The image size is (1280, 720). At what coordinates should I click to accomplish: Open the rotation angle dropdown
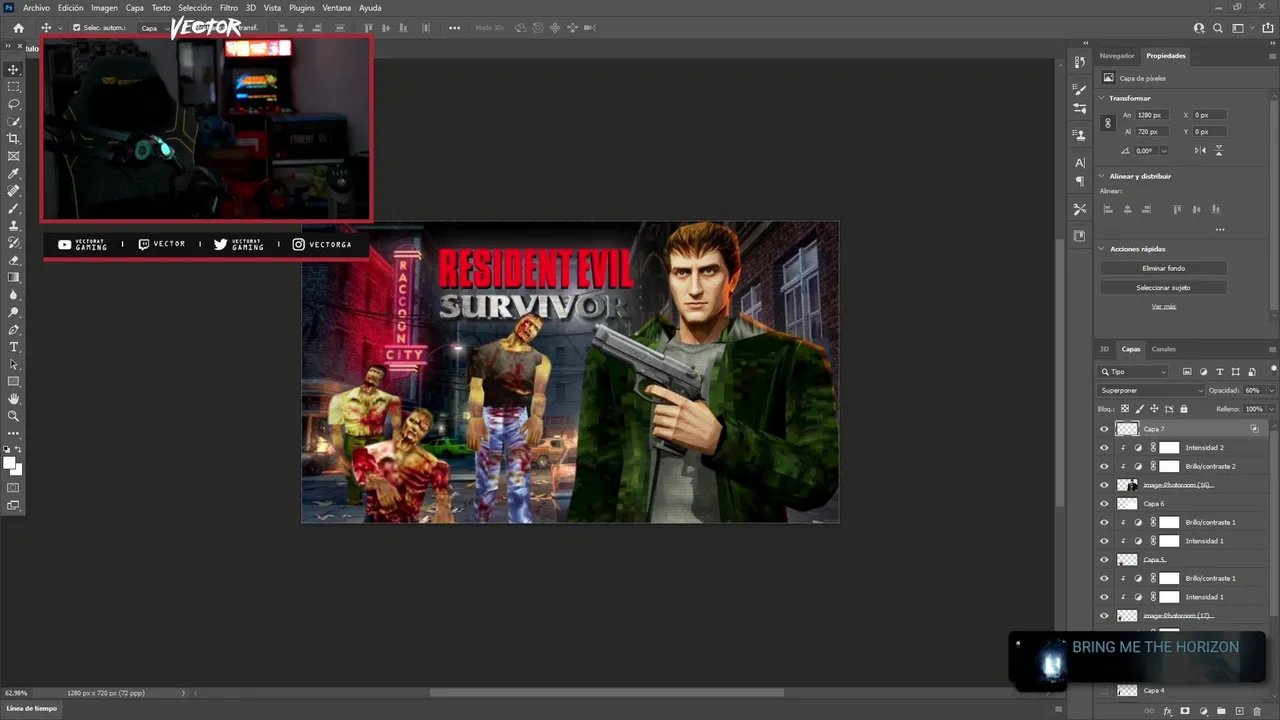coord(1164,151)
